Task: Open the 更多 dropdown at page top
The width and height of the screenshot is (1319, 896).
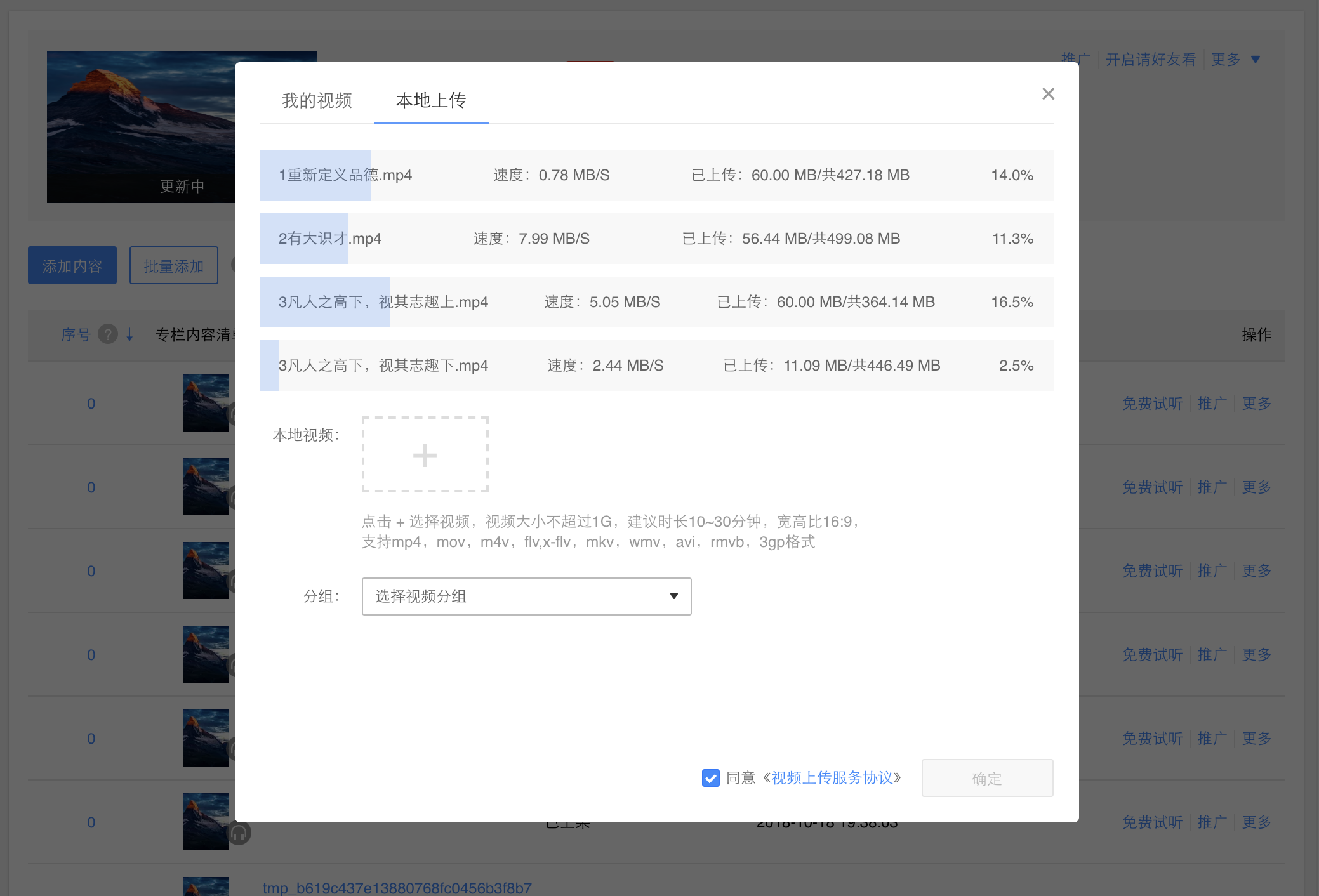Action: pos(1235,60)
